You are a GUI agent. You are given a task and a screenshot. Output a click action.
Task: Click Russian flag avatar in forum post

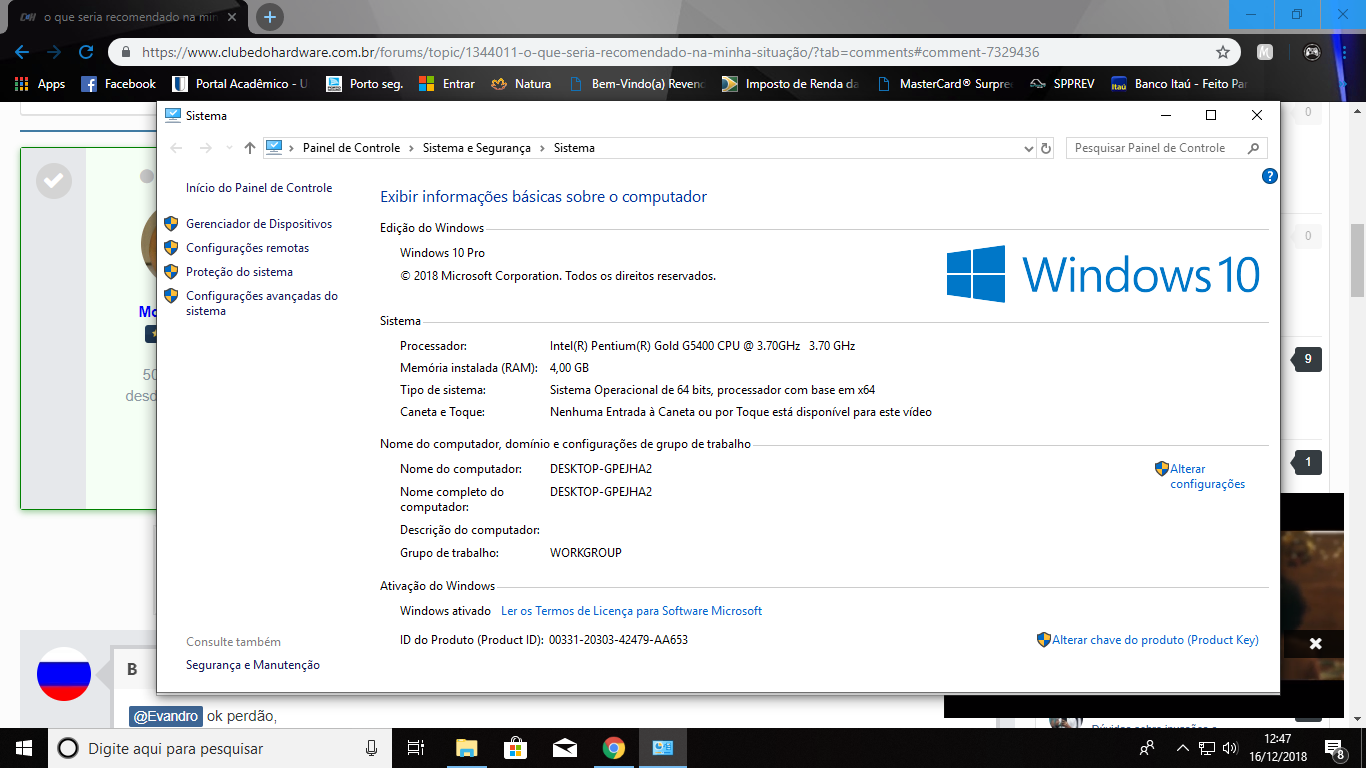[64, 674]
